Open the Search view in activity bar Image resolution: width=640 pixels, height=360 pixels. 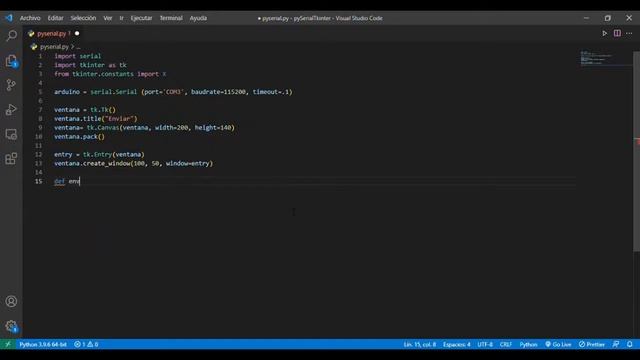(x=11, y=36)
